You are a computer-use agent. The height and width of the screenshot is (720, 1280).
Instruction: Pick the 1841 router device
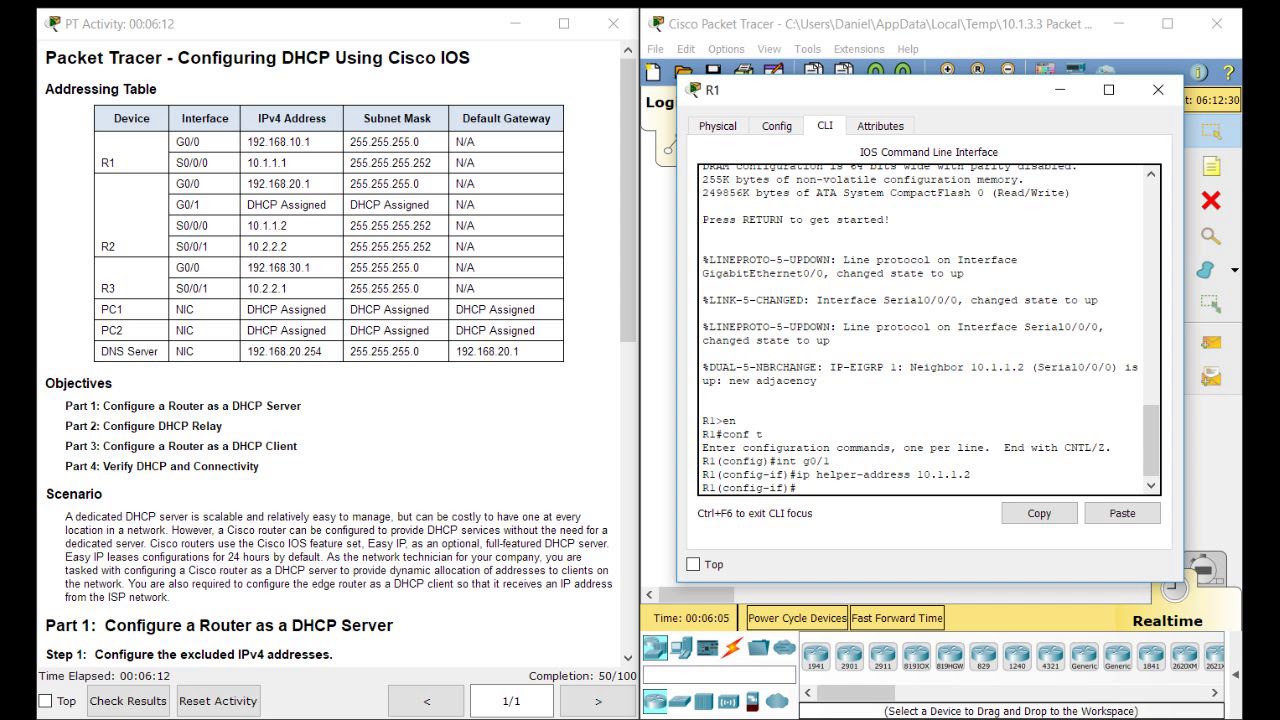point(1151,656)
